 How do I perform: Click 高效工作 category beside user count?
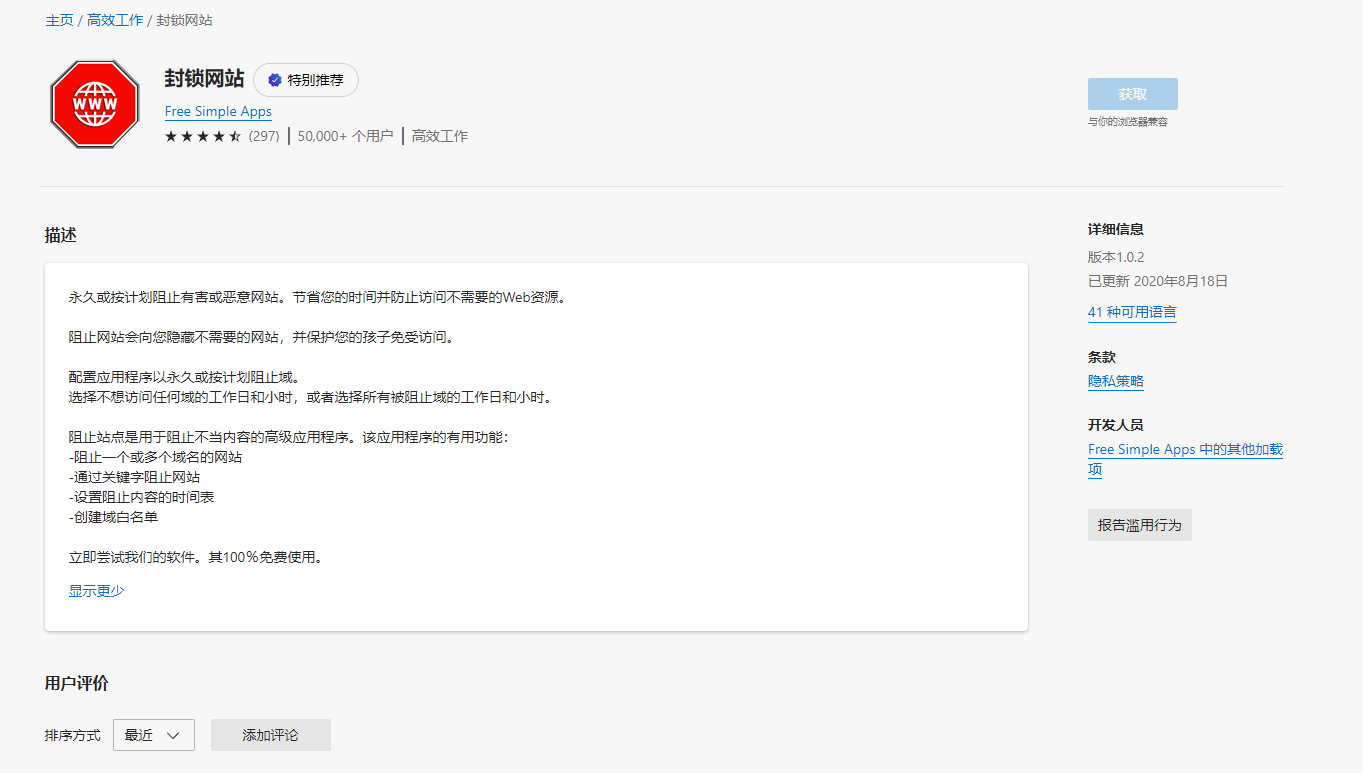[440, 136]
